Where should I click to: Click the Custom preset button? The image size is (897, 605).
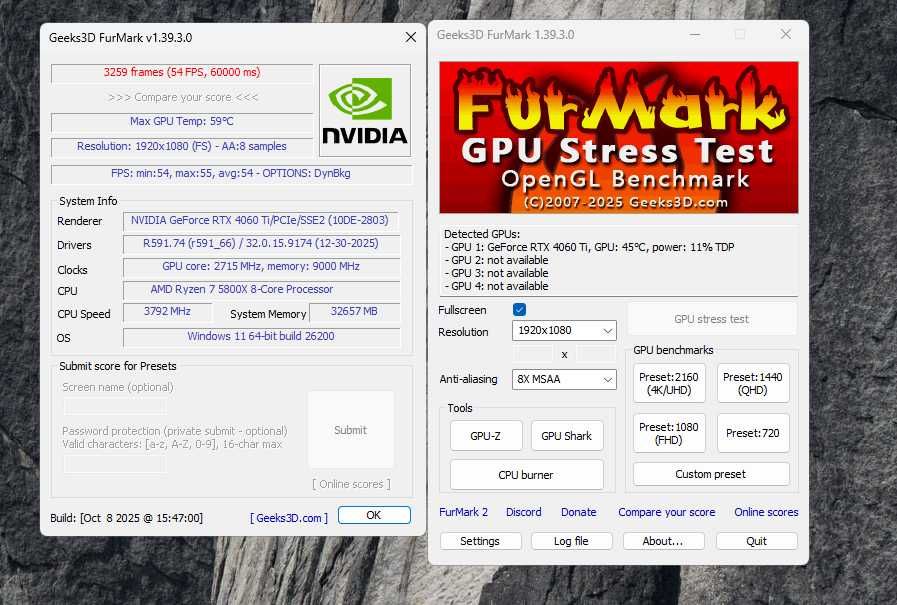coord(711,474)
